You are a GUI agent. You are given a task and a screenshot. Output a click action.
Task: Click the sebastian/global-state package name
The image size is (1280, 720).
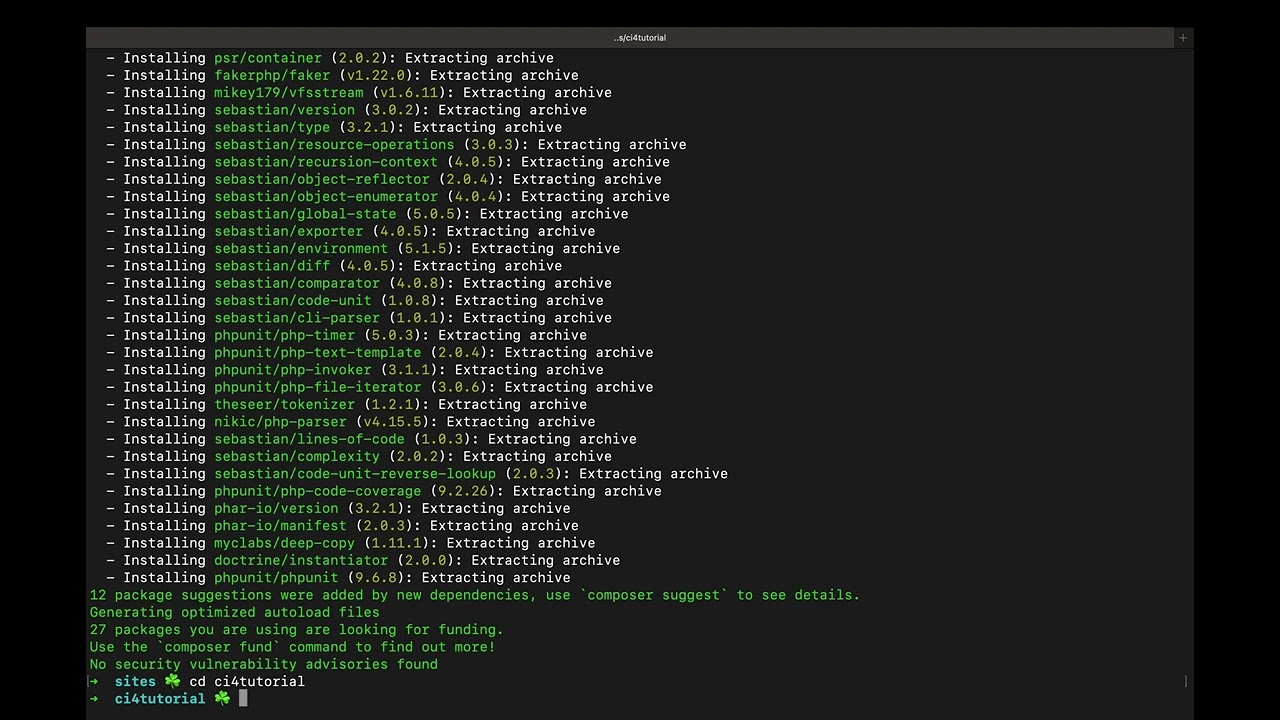point(305,214)
